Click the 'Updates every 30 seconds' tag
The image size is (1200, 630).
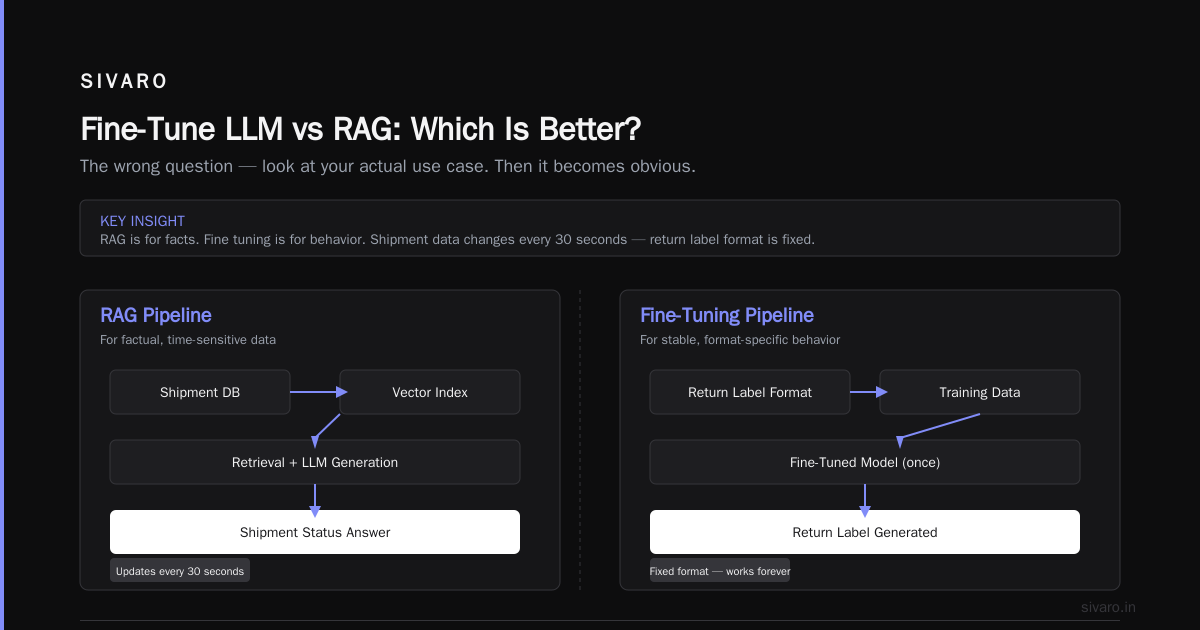coord(180,571)
